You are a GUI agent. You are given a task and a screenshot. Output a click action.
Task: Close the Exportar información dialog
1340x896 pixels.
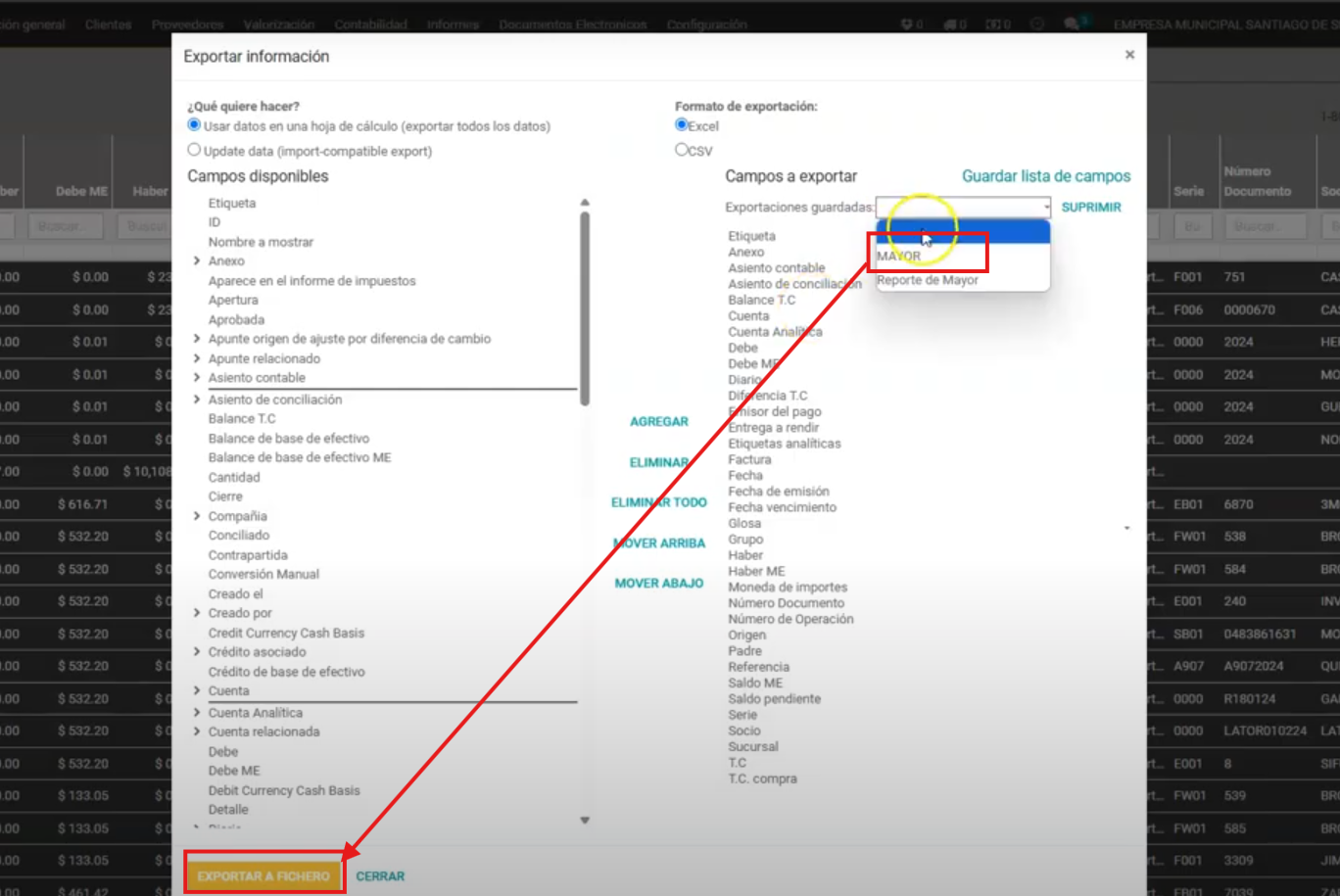(x=1129, y=55)
